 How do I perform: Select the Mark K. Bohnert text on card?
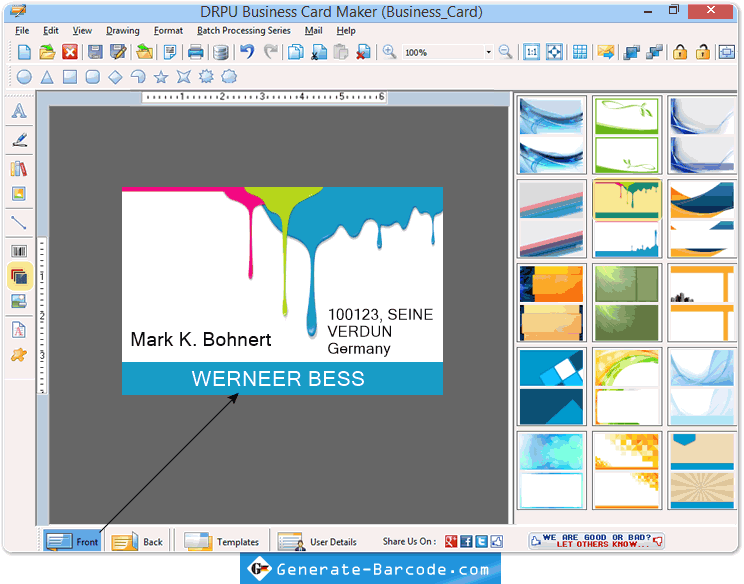coord(201,340)
